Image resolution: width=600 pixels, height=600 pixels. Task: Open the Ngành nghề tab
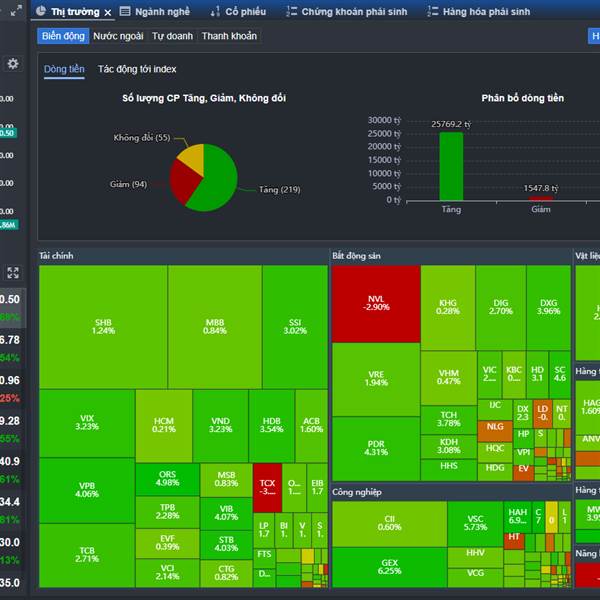pos(155,11)
